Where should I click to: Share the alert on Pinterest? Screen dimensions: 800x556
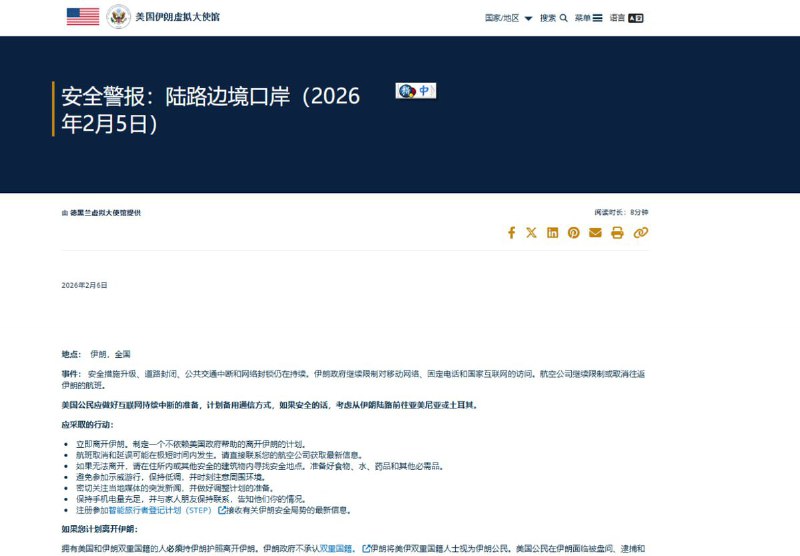(x=573, y=233)
